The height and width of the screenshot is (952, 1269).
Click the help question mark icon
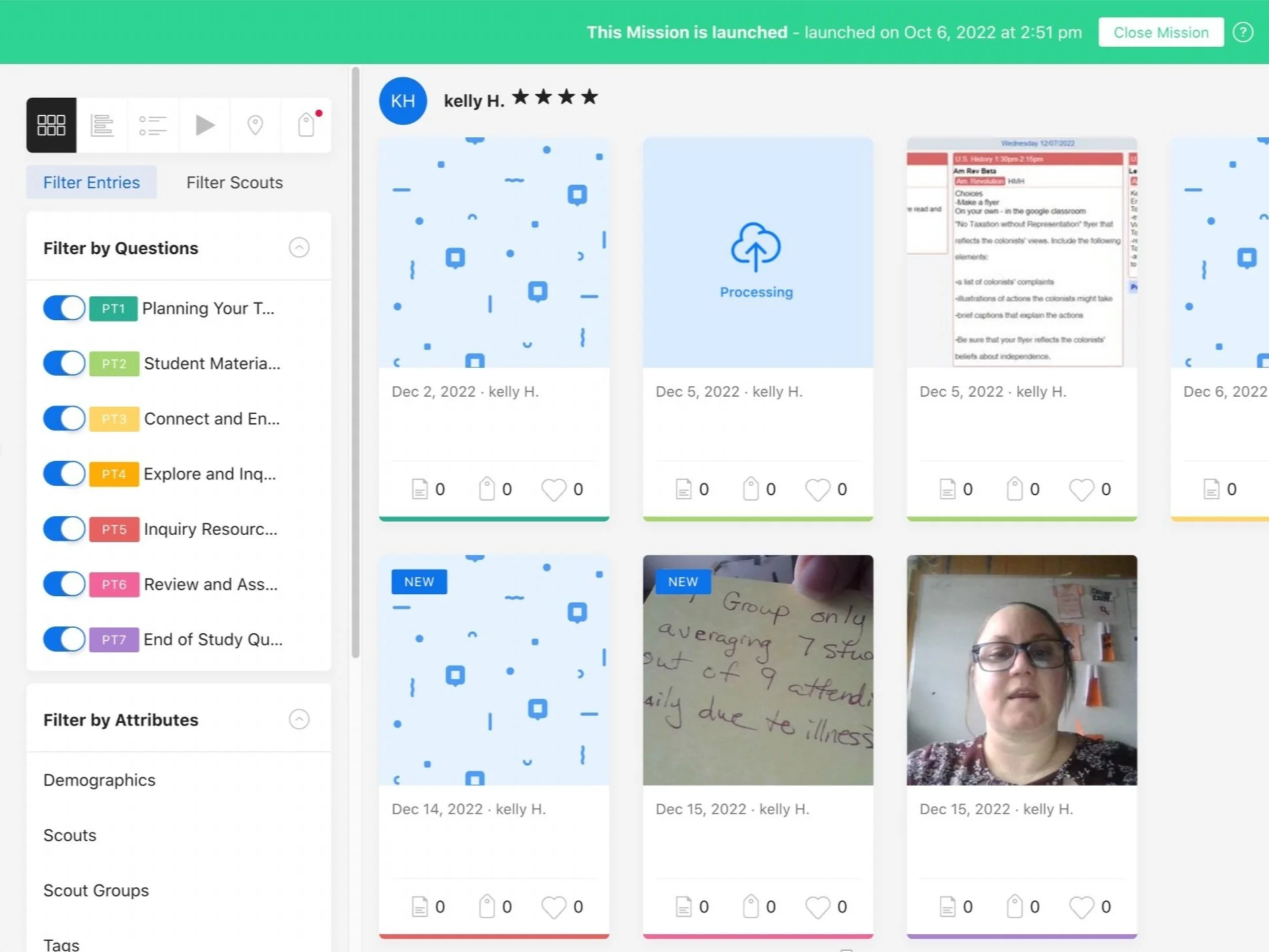(x=1243, y=32)
